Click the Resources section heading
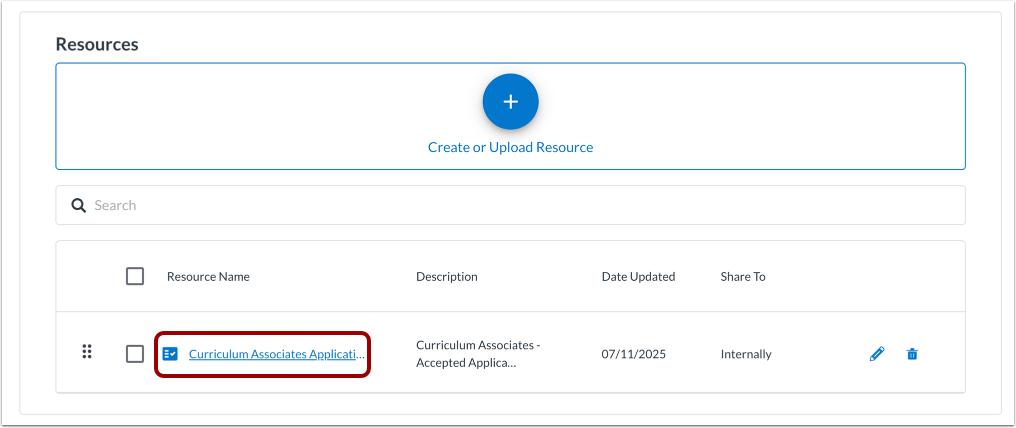1016x428 pixels. click(97, 44)
